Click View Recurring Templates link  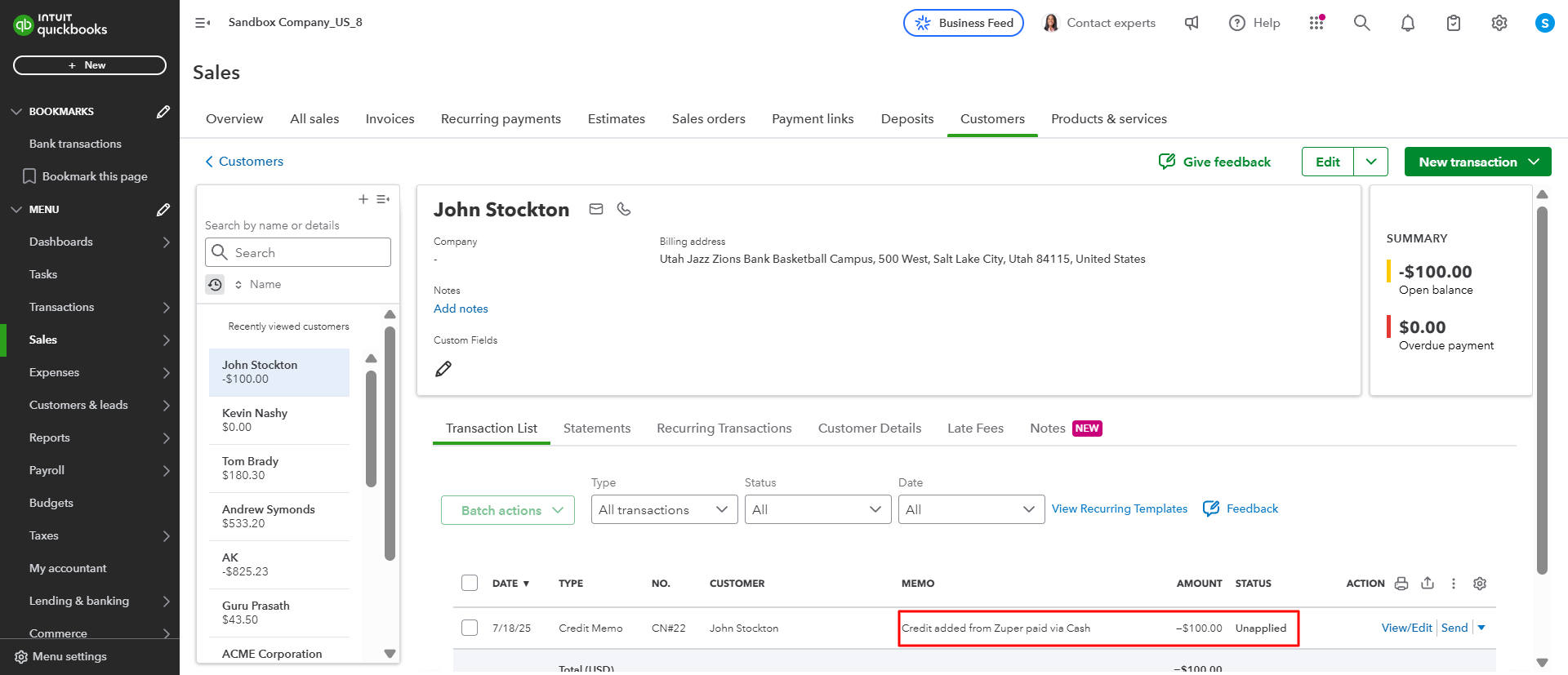coord(1120,508)
